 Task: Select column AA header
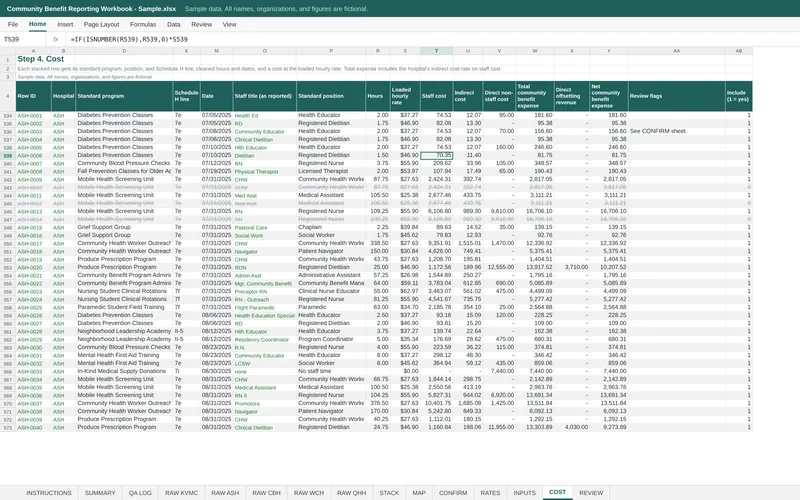pyautogui.click(x=677, y=51)
